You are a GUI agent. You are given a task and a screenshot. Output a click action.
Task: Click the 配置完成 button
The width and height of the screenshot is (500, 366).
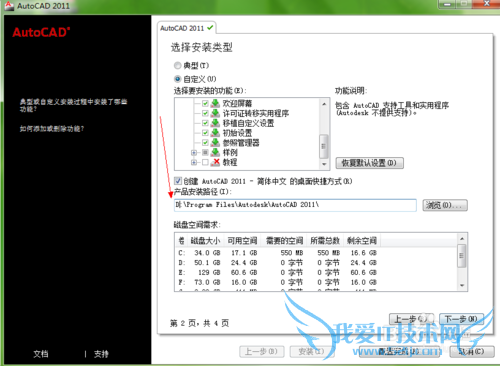tap(399, 351)
